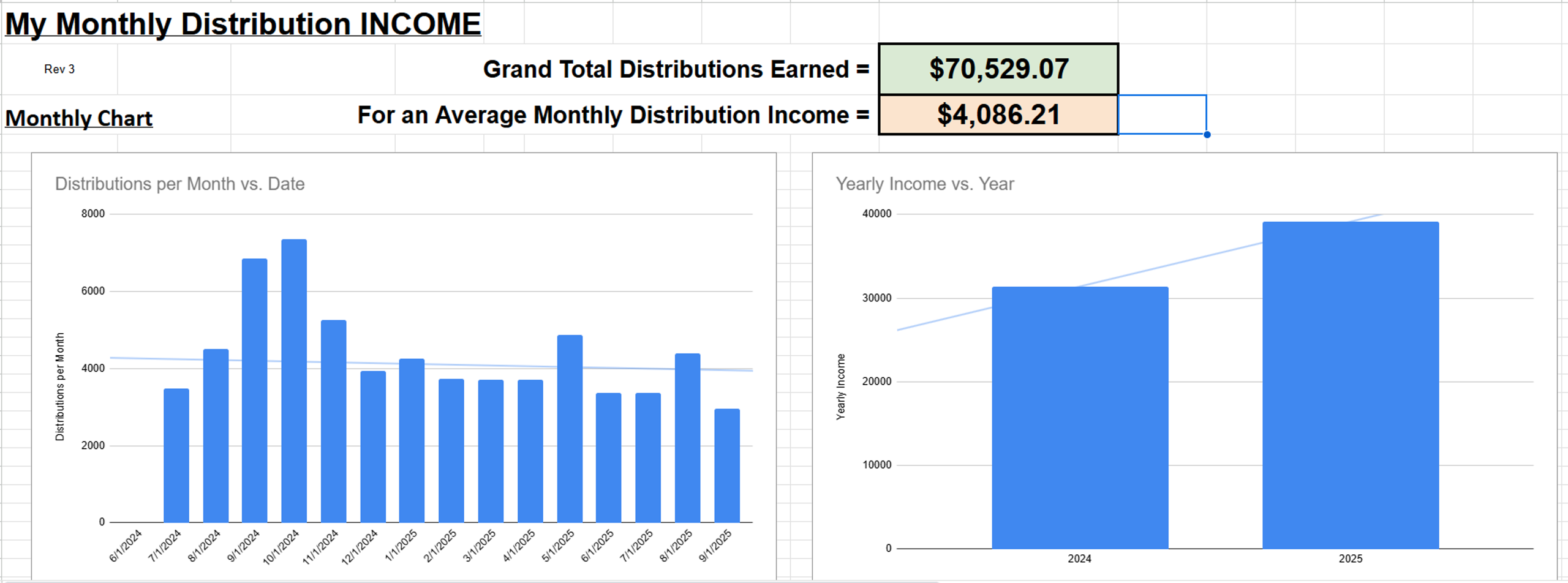Viewport: 1568px width, 583px height.
Task: Click the "2025" year label under the yearly chart
Action: pyautogui.click(x=1351, y=559)
